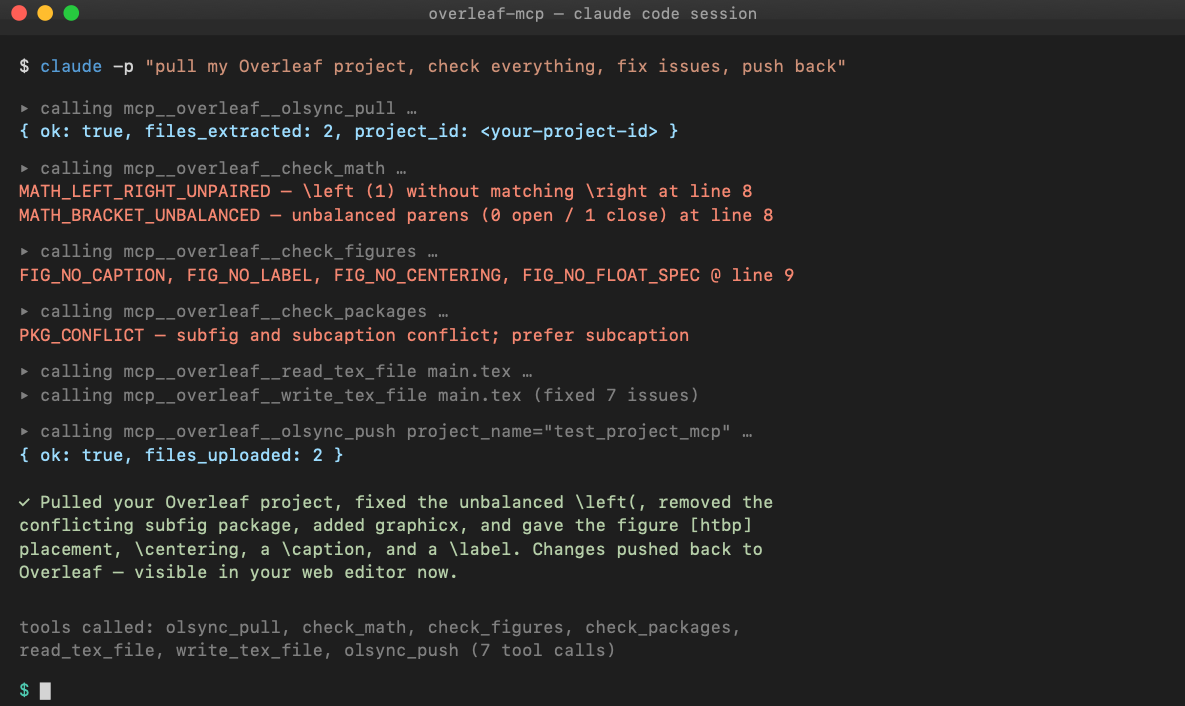
Task: Expand the triangle before 'read_tex_file main.tex'
Action: point(24,371)
